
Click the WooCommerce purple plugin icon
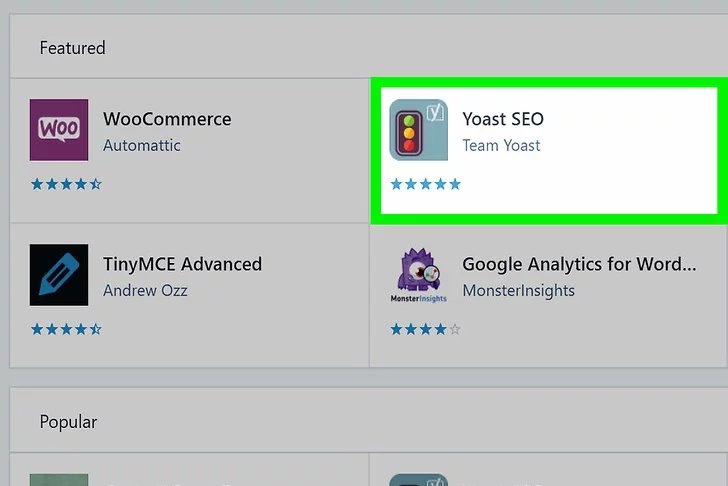pyautogui.click(x=59, y=130)
